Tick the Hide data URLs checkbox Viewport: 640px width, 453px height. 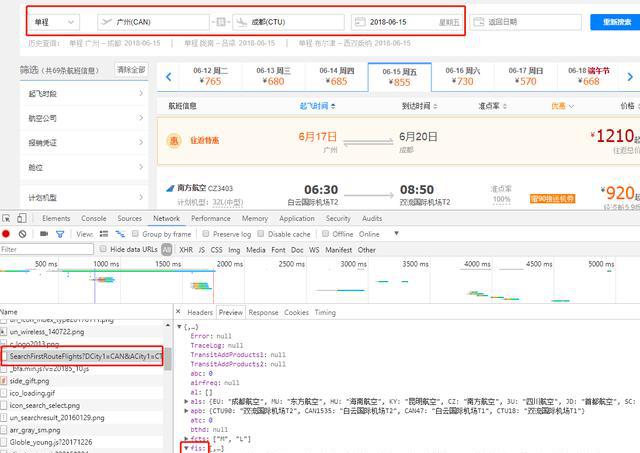click(105, 250)
